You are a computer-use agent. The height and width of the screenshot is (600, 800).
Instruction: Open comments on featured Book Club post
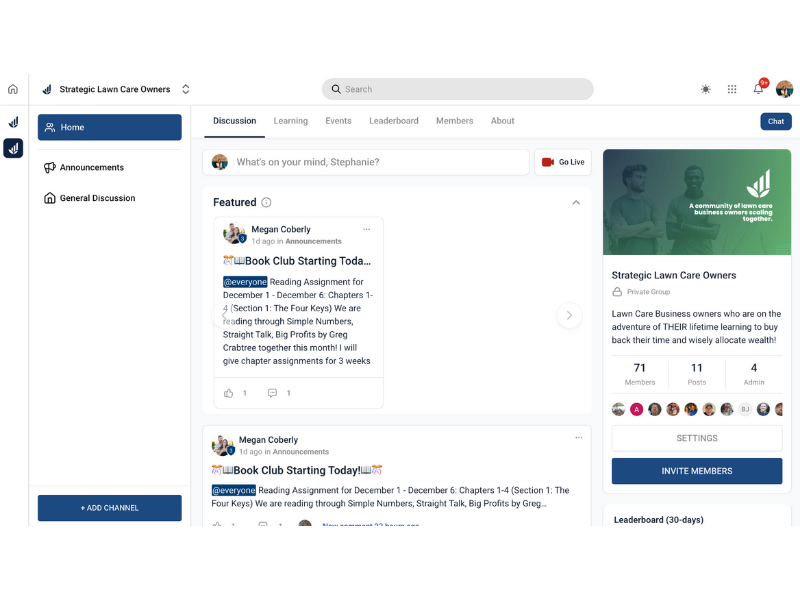coord(272,393)
